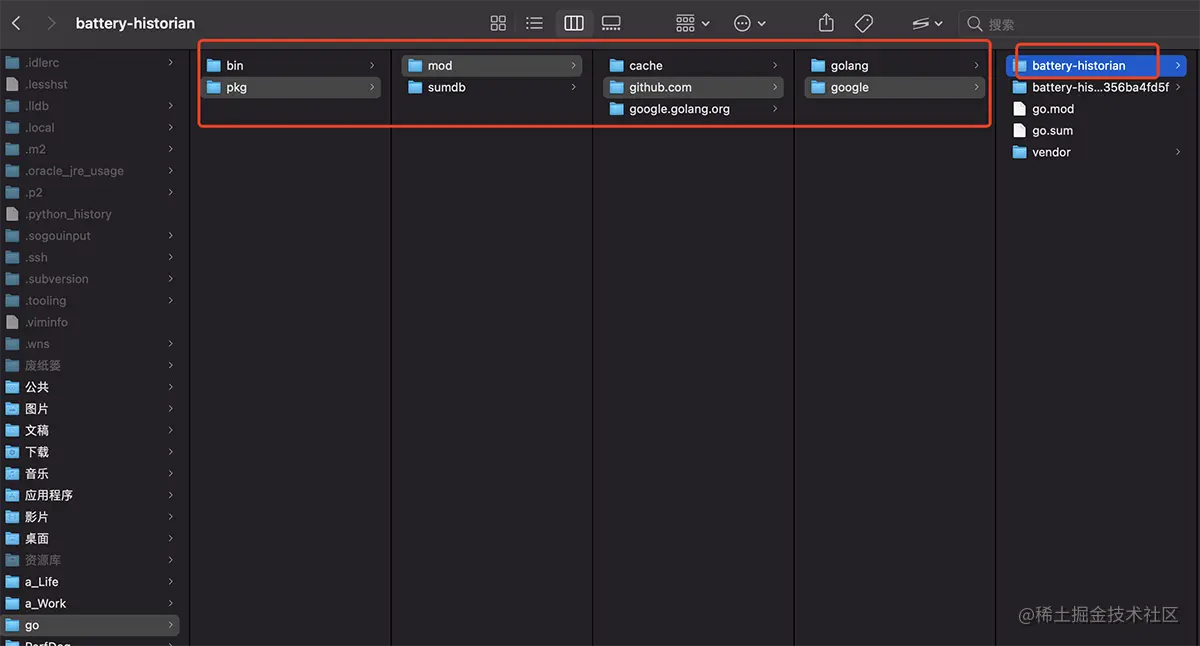
Task: Select the .ssh folder
Action: point(90,258)
